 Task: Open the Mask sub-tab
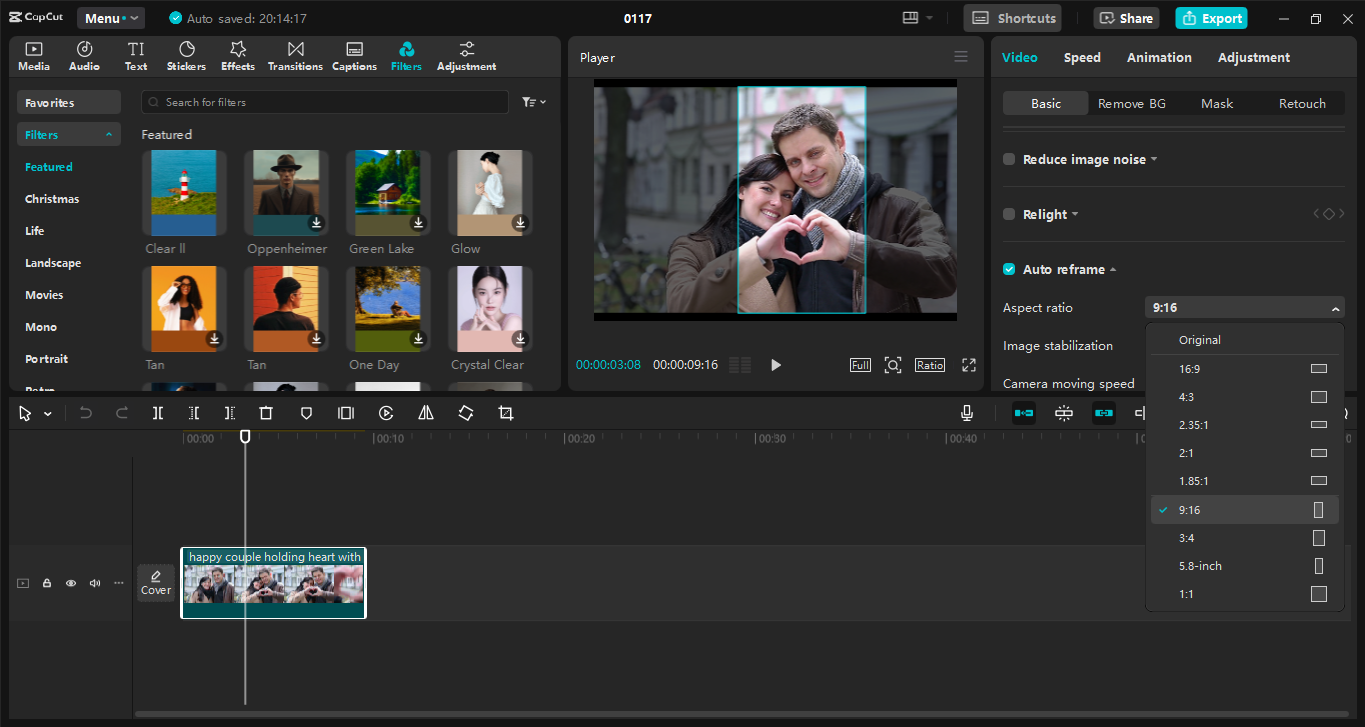point(1217,104)
